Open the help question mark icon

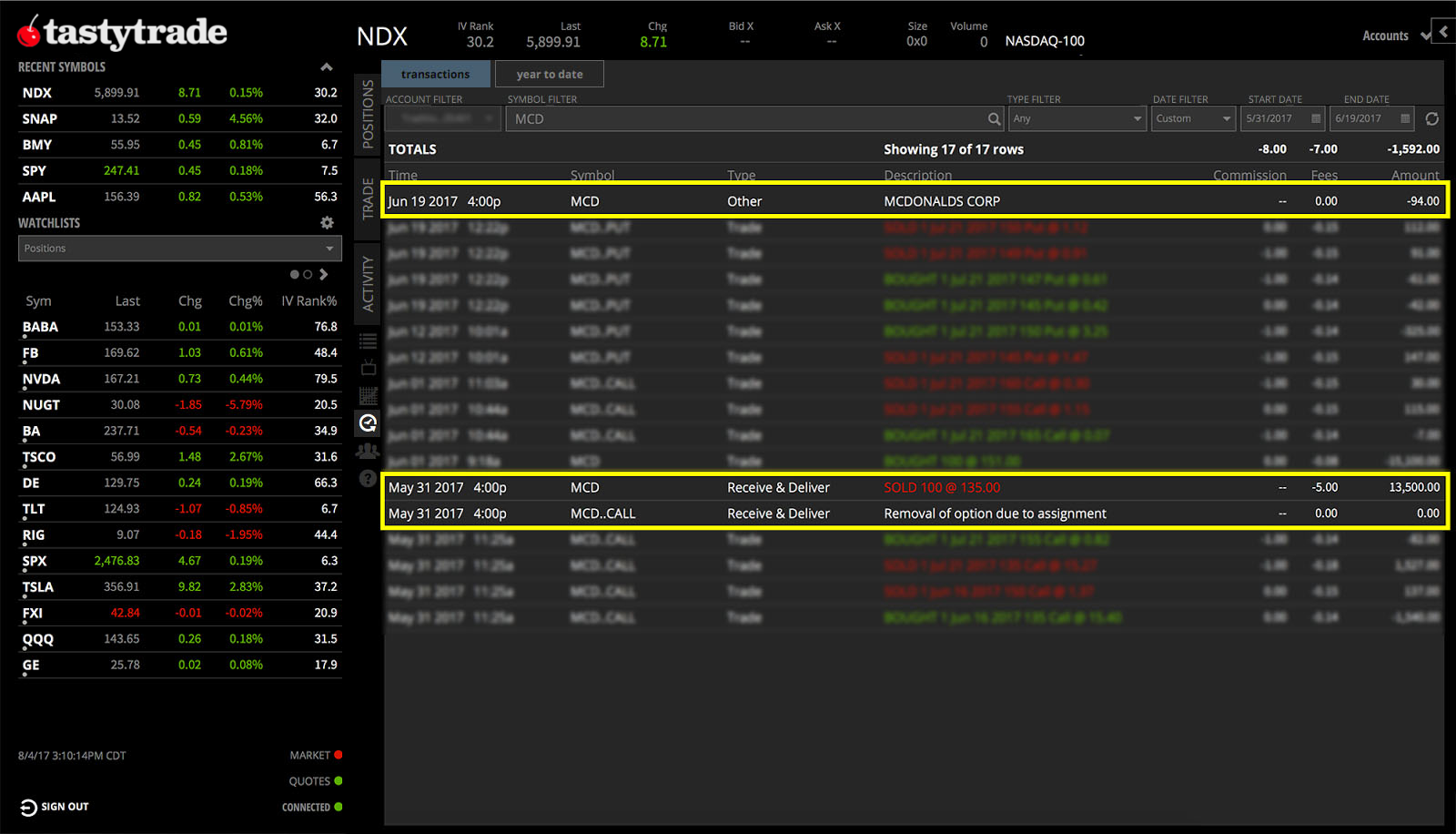368,478
